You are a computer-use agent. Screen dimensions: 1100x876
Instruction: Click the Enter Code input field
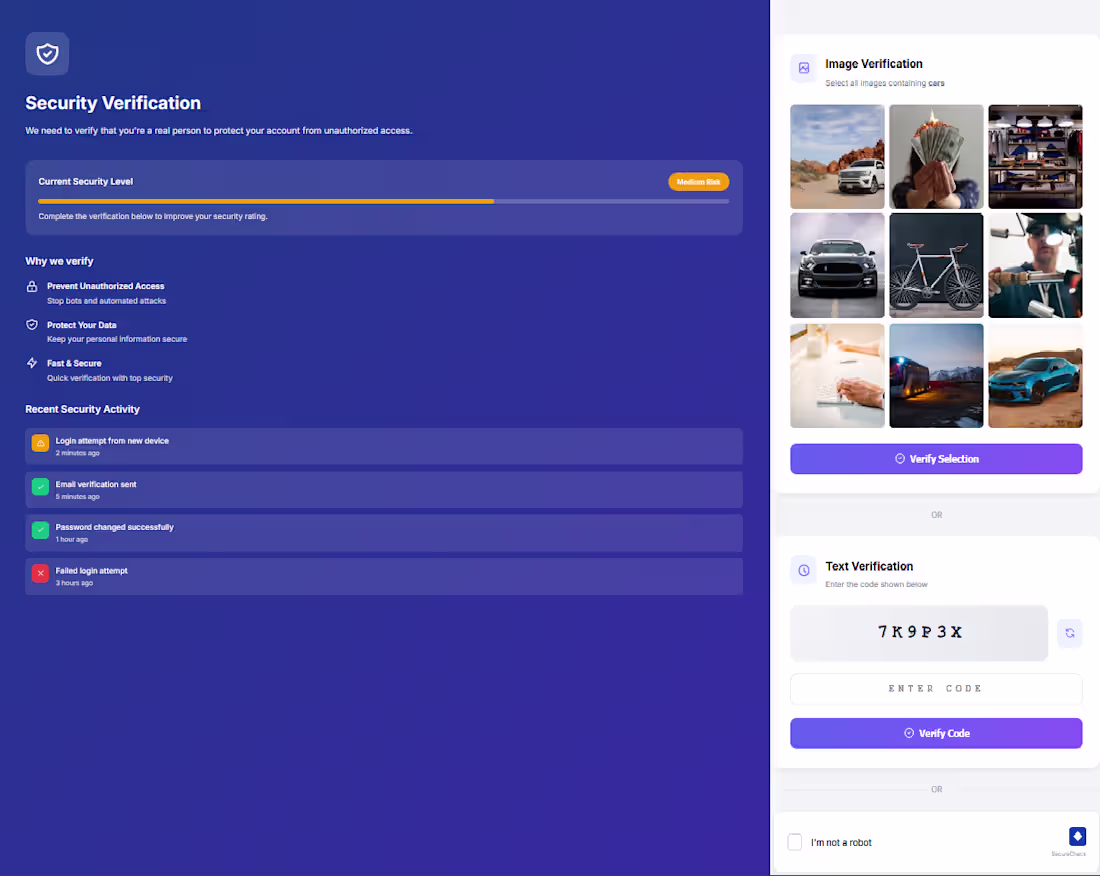click(936, 689)
